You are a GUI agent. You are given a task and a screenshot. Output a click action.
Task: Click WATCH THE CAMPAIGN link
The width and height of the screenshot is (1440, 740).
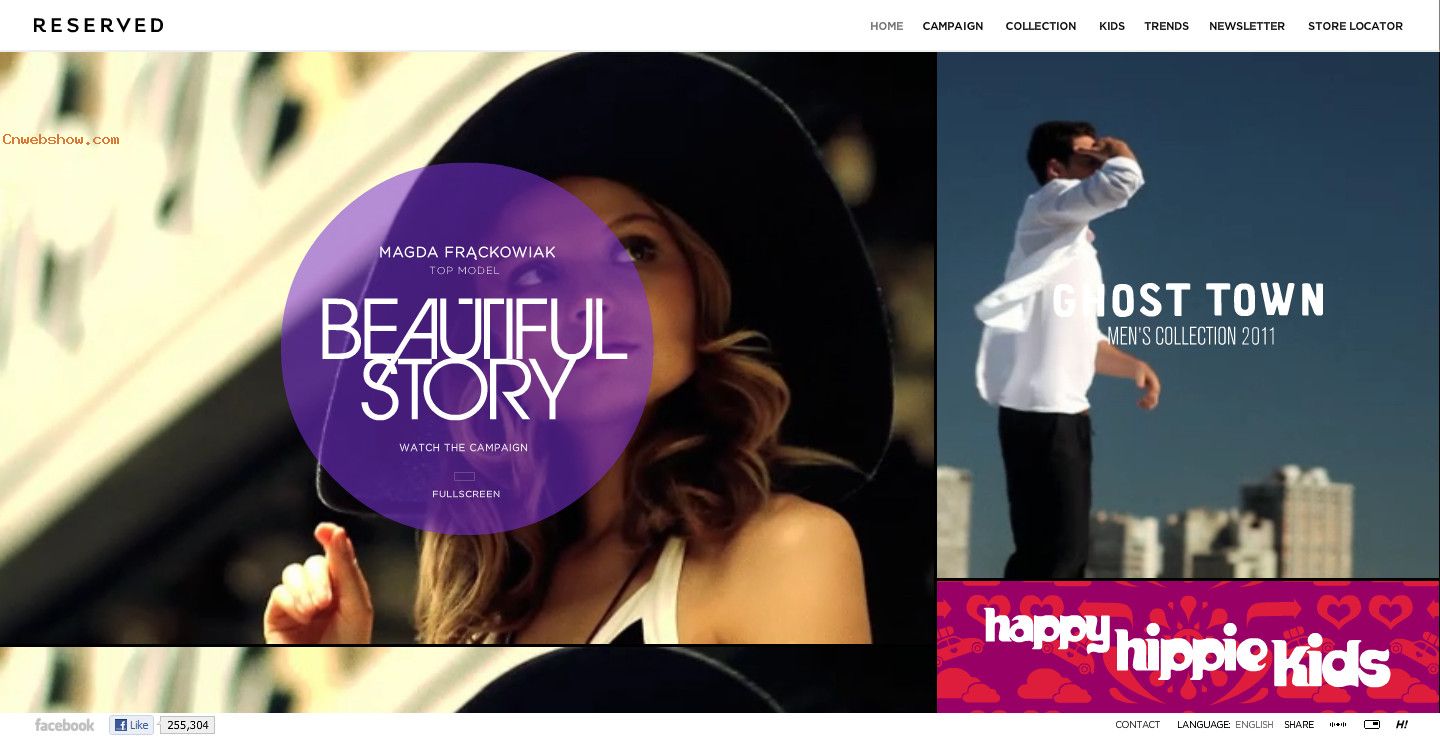point(464,448)
